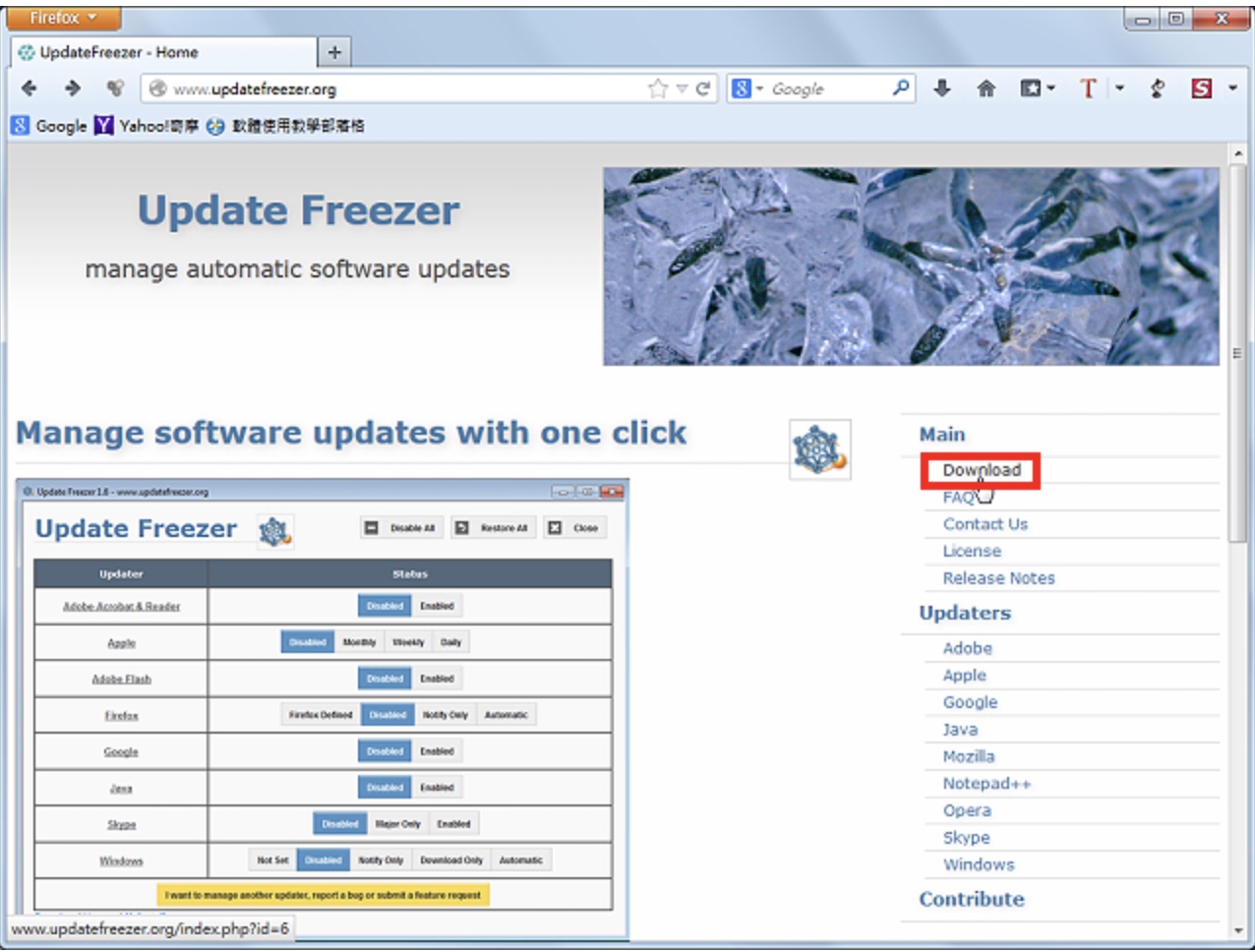Open the Apple updater link
1255x952 pixels.
964,676
